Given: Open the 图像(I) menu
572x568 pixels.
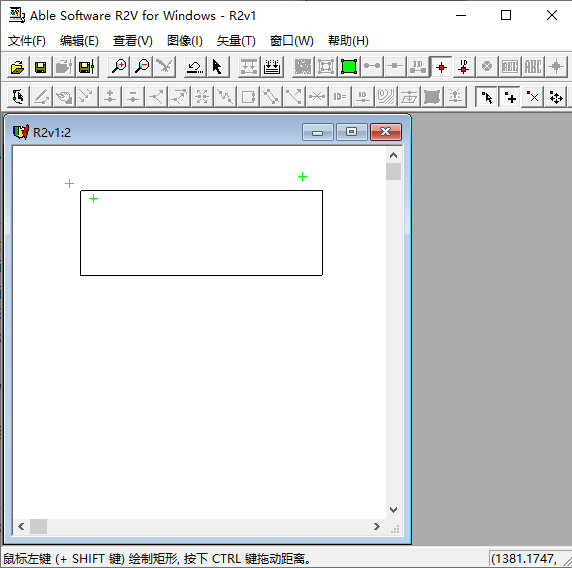Looking at the screenshot, I should pyautogui.click(x=185, y=40).
